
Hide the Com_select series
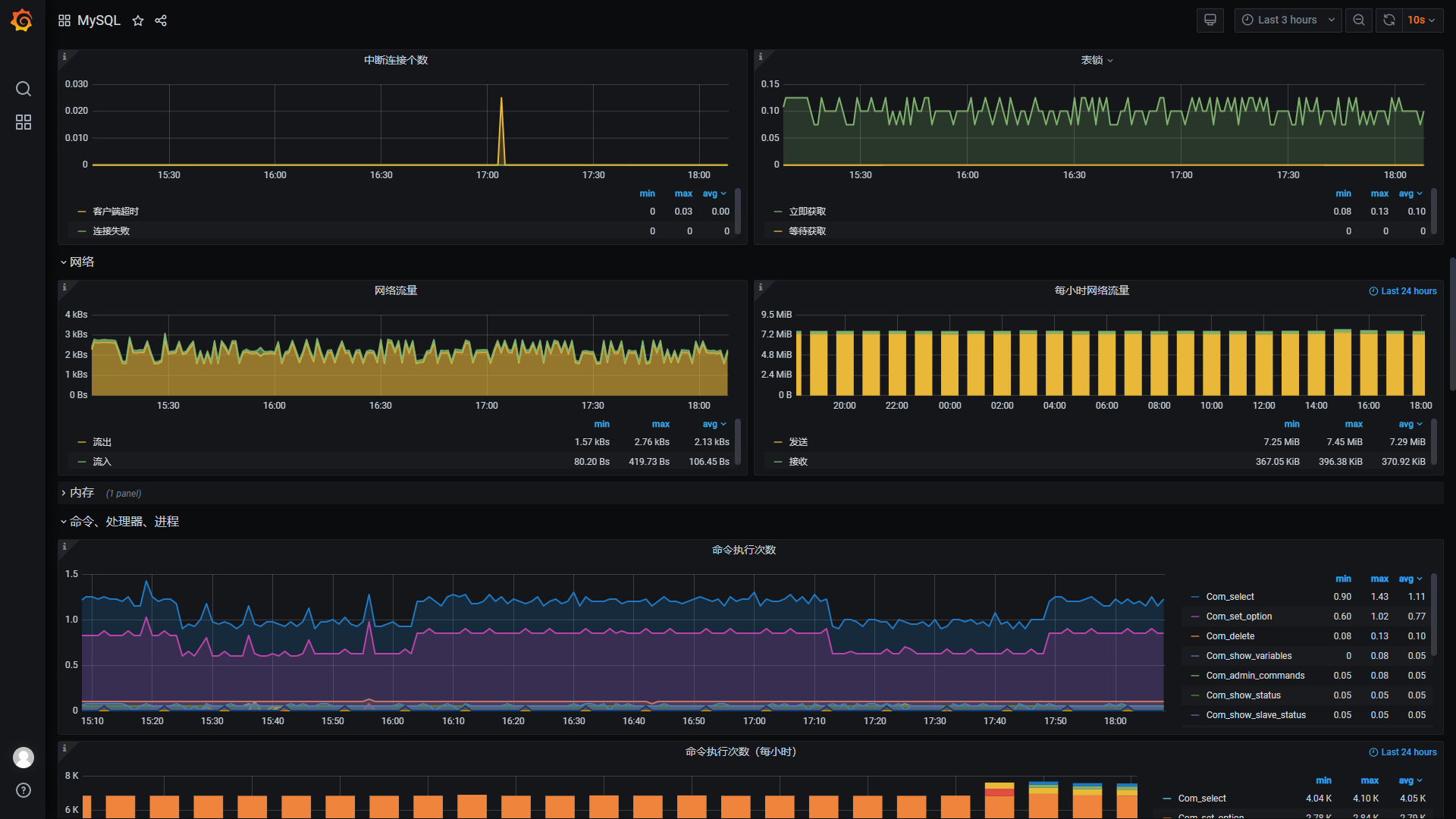(x=1229, y=597)
